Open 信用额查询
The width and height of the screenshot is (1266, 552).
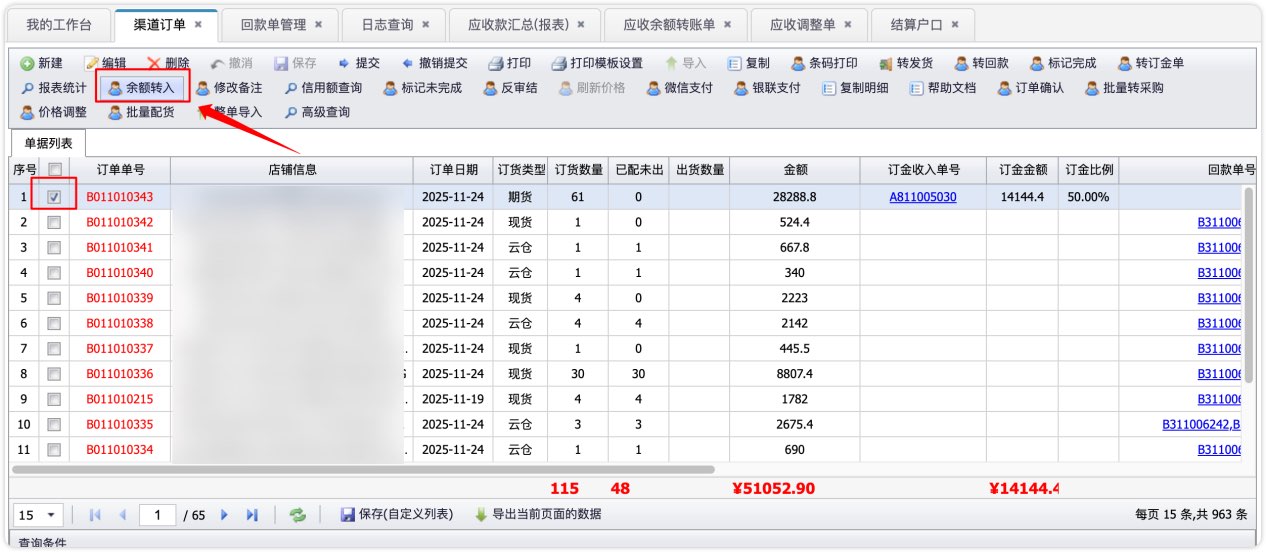(x=323, y=88)
